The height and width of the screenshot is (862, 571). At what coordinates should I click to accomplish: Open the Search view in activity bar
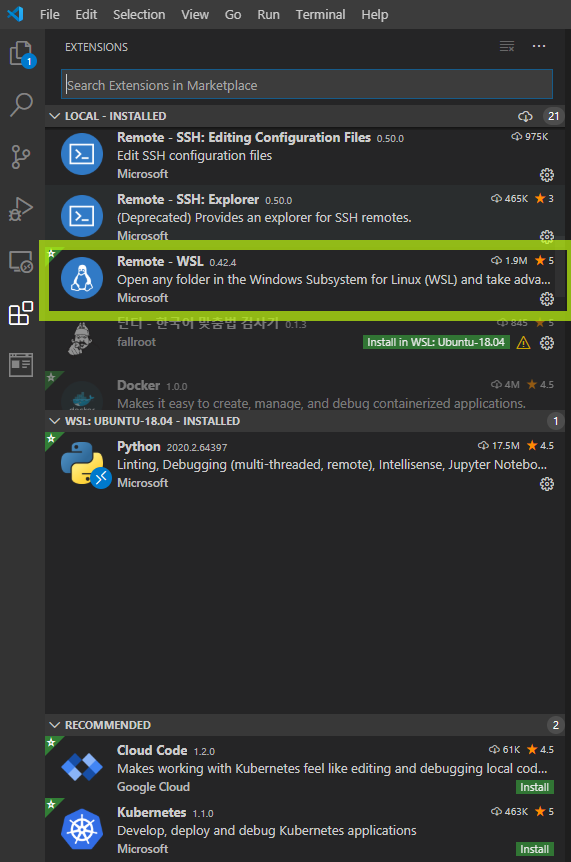(x=21, y=104)
